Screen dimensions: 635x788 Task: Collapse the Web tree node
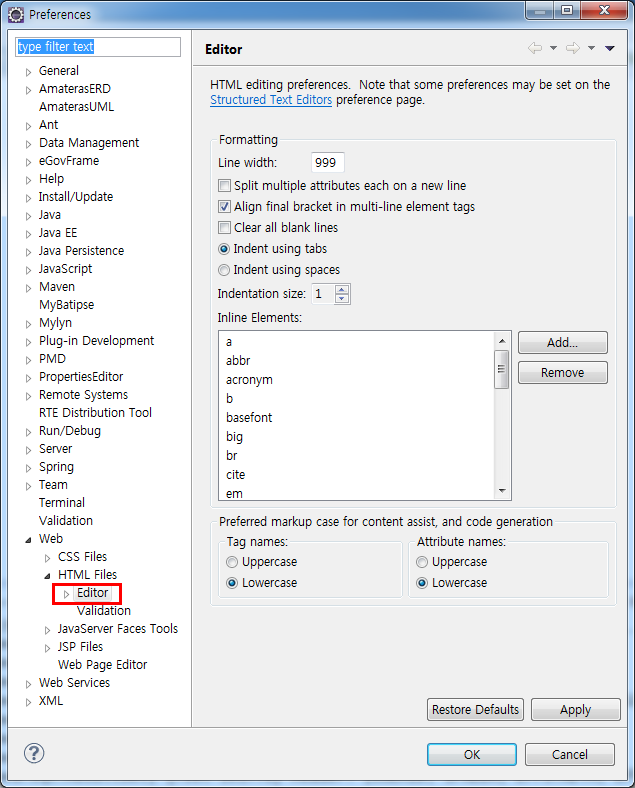pos(29,540)
